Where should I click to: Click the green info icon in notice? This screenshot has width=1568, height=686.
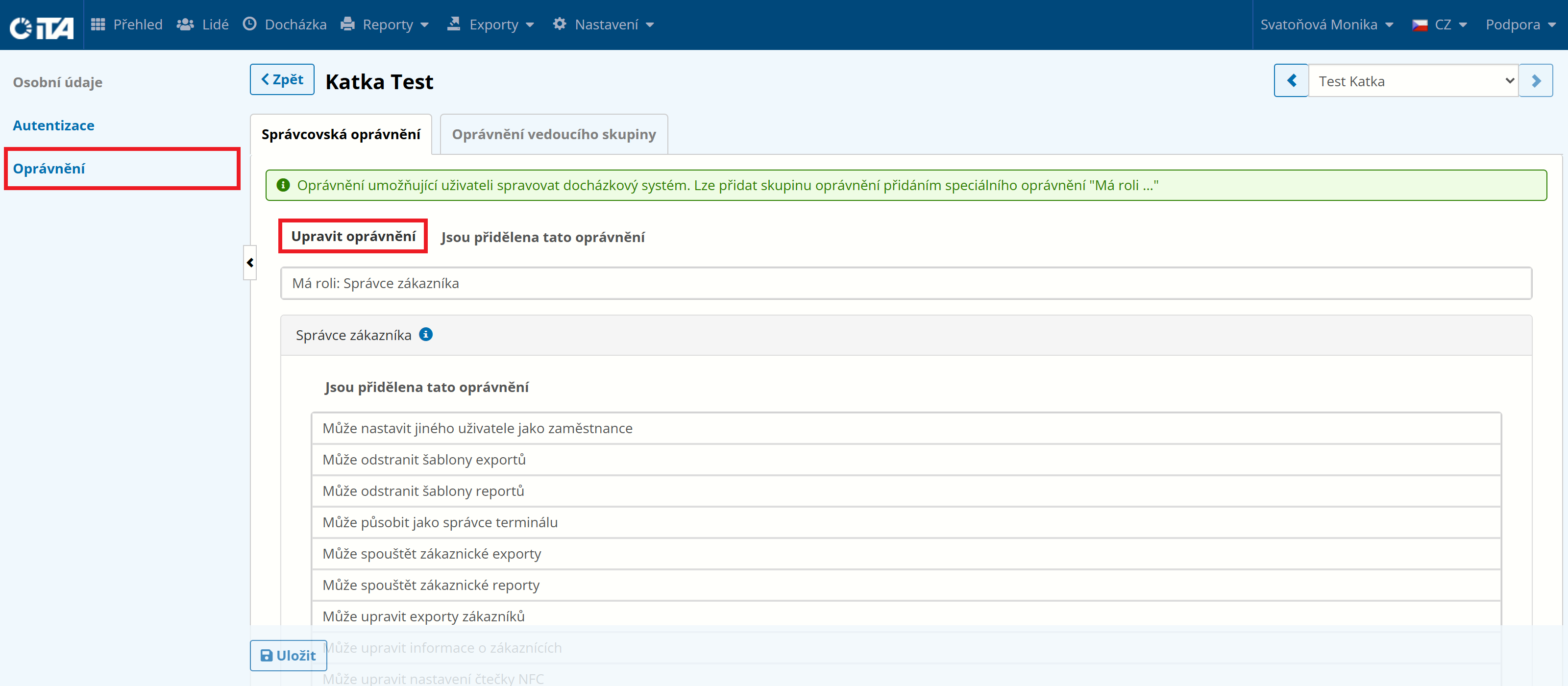(283, 185)
